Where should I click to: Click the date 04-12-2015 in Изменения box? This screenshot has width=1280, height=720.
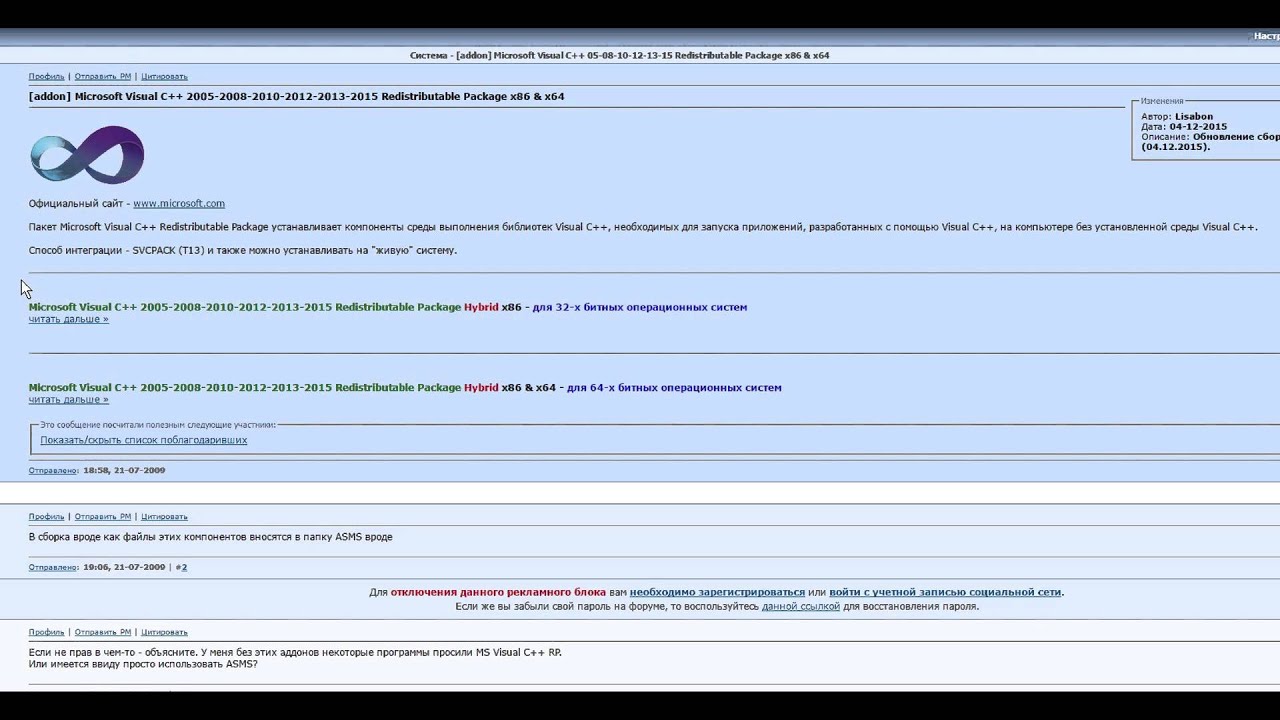pyautogui.click(x=1198, y=127)
